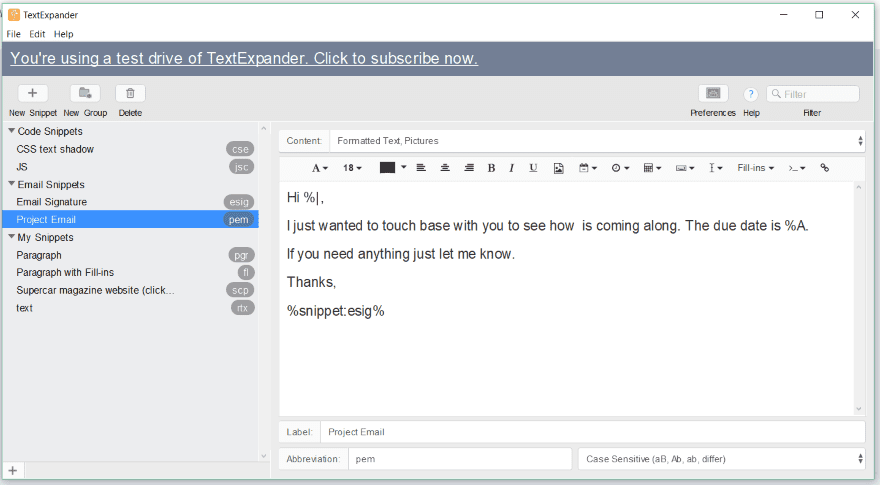Viewport: 880px width, 485px height.
Task: Toggle bold formatting
Action: pyautogui.click(x=491, y=168)
